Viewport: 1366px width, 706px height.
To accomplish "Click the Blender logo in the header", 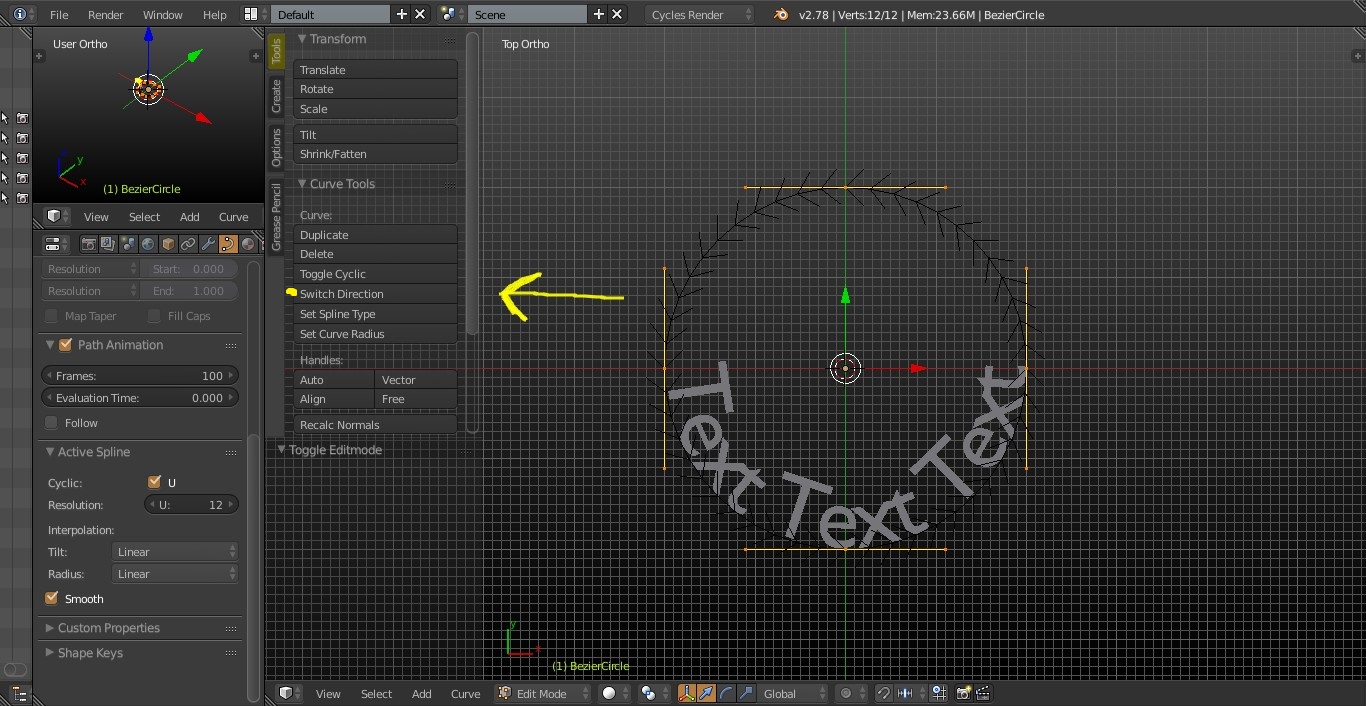I will pyautogui.click(x=780, y=14).
